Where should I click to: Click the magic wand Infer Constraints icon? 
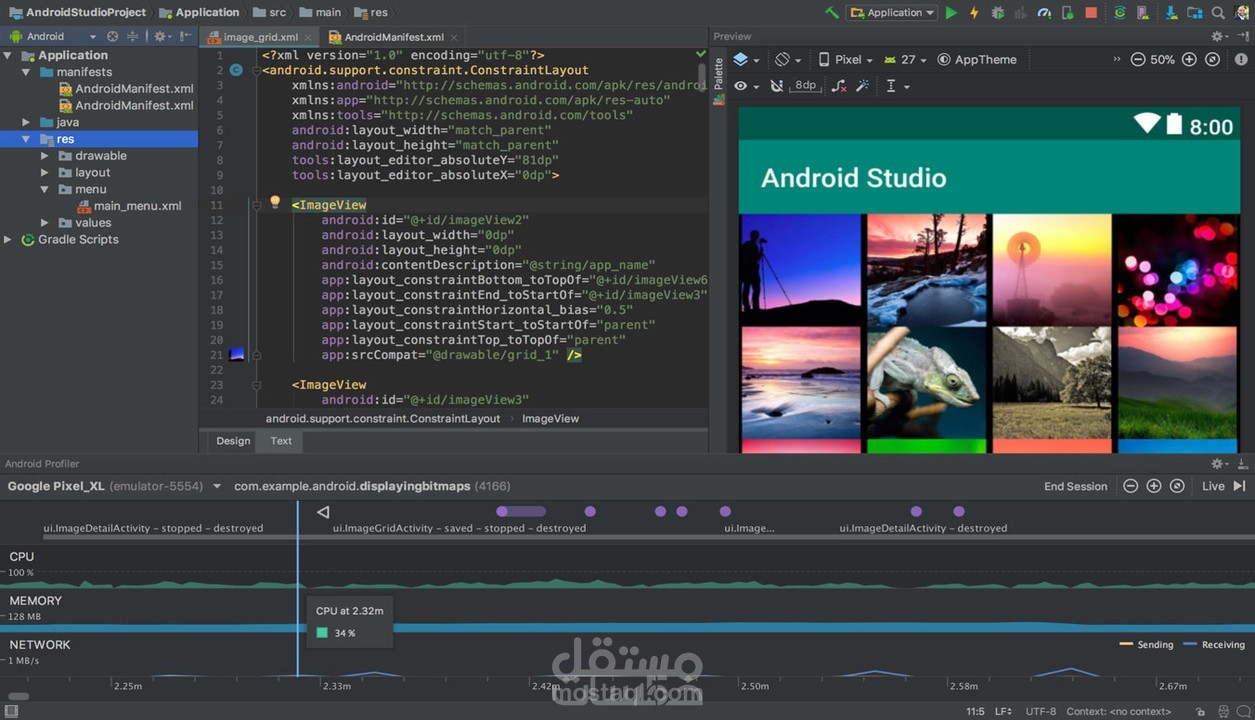(x=862, y=86)
